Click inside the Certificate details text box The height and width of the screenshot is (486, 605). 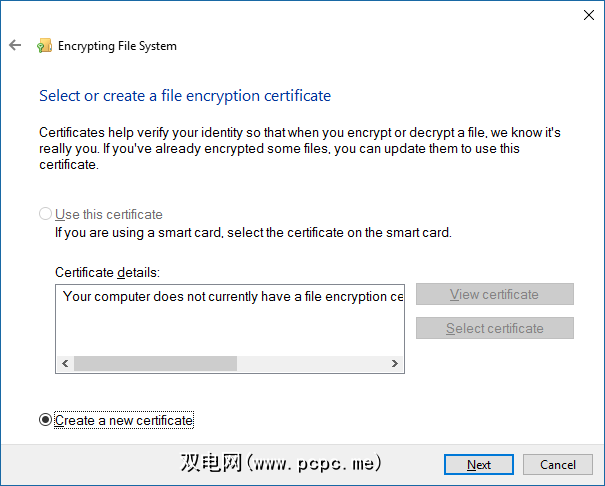[232, 322]
